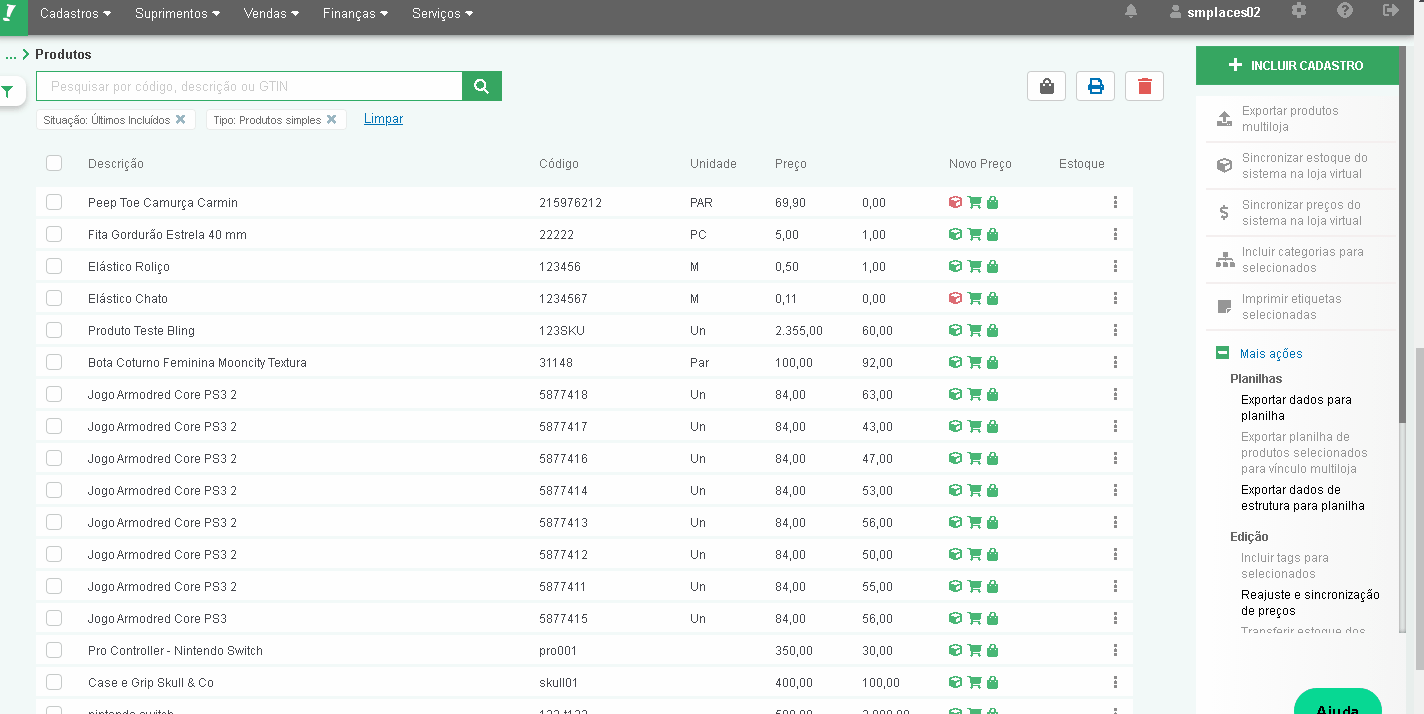The image size is (1424, 714).
Task: Open the smplaces02 user account menu
Action: pyautogui.click(x=1214, y=12)
